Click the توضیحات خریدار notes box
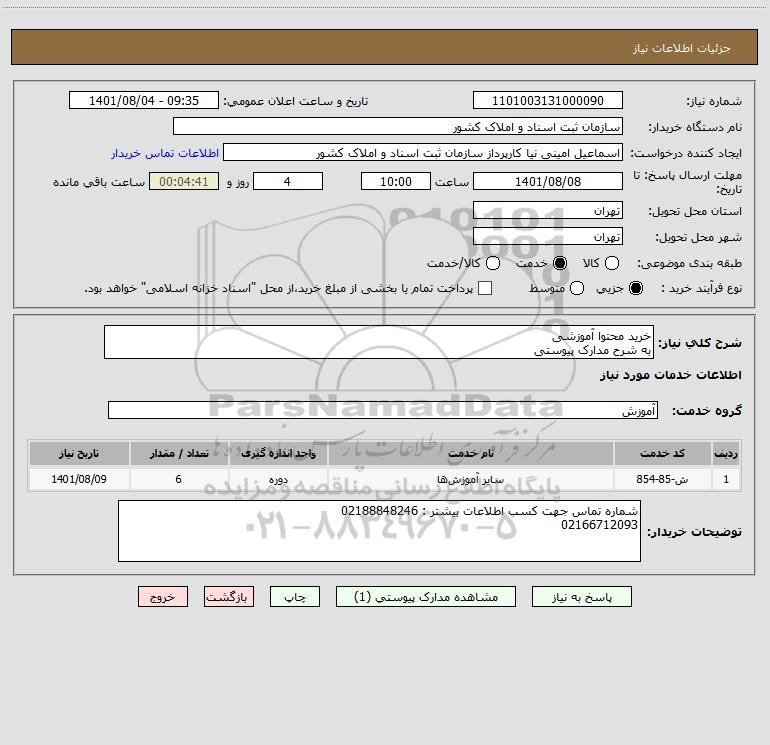The height and width of the screenshot is (745, 770). click(379, 531)
